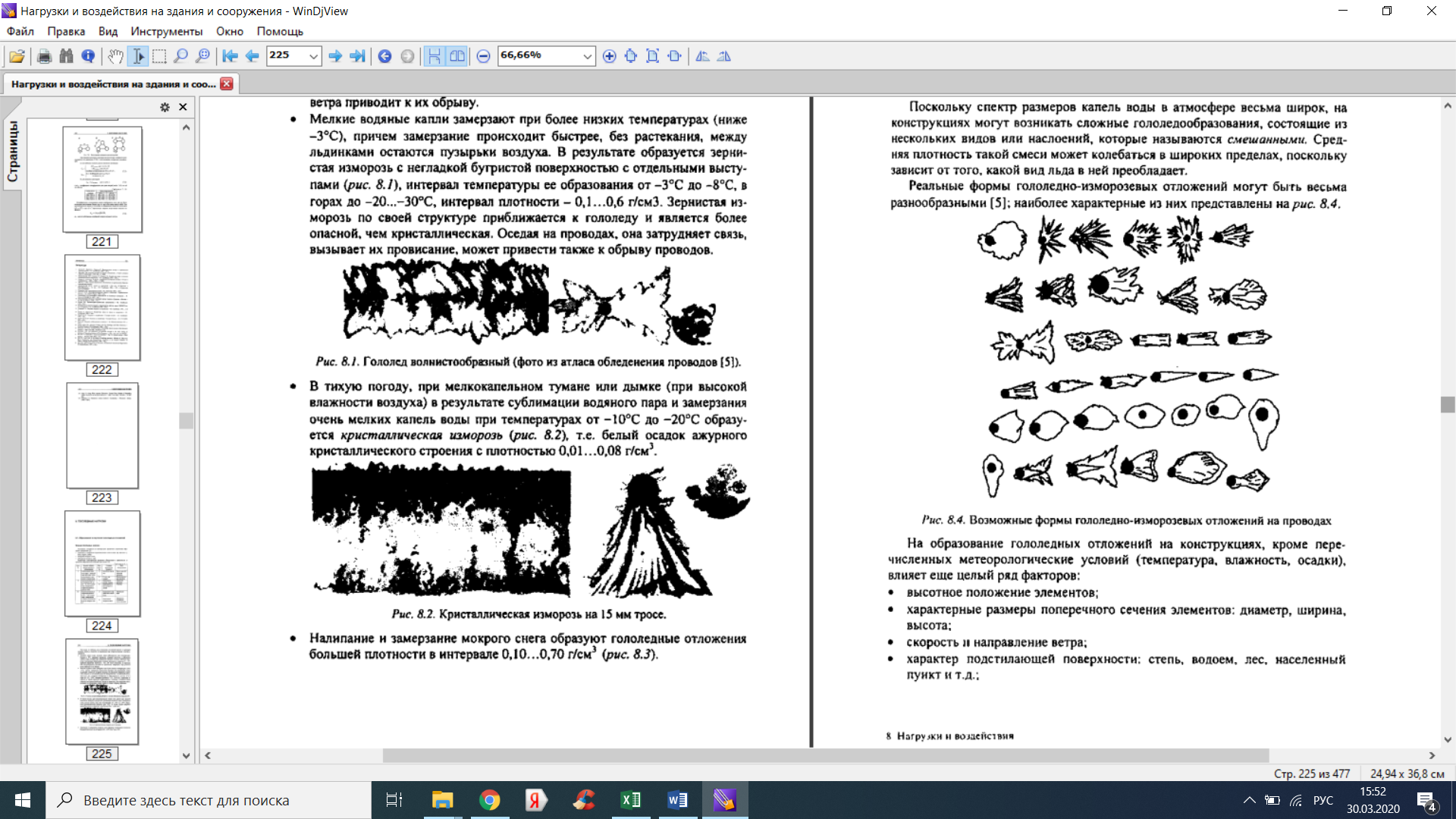Jump to last page arrow
Screen dimensions: 1456x819
point(357,56)
